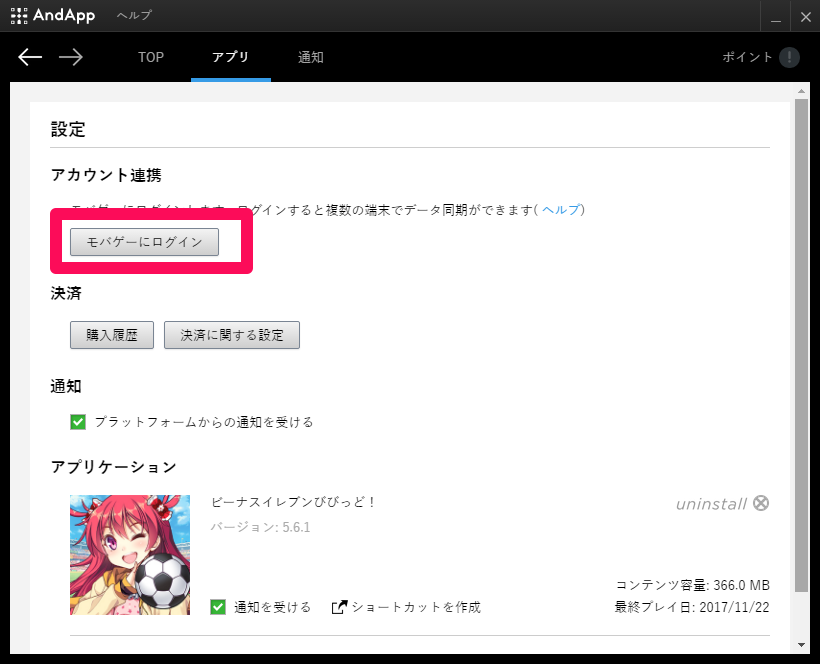Minimize the AndApp window

[776, 17]
